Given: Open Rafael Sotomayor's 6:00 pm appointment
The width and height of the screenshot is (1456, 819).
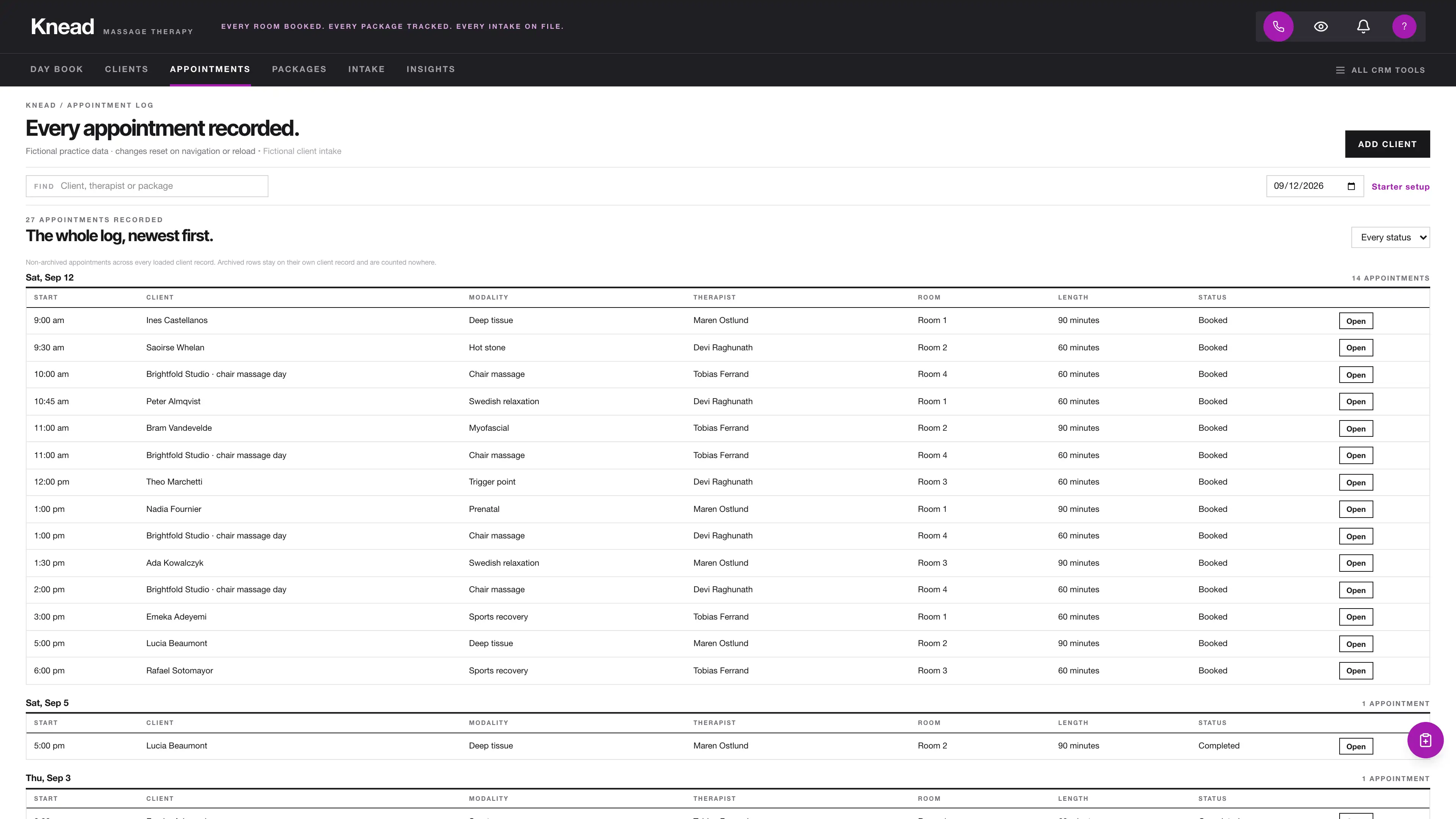Looking at the screenshot, I should point(1356,671).
